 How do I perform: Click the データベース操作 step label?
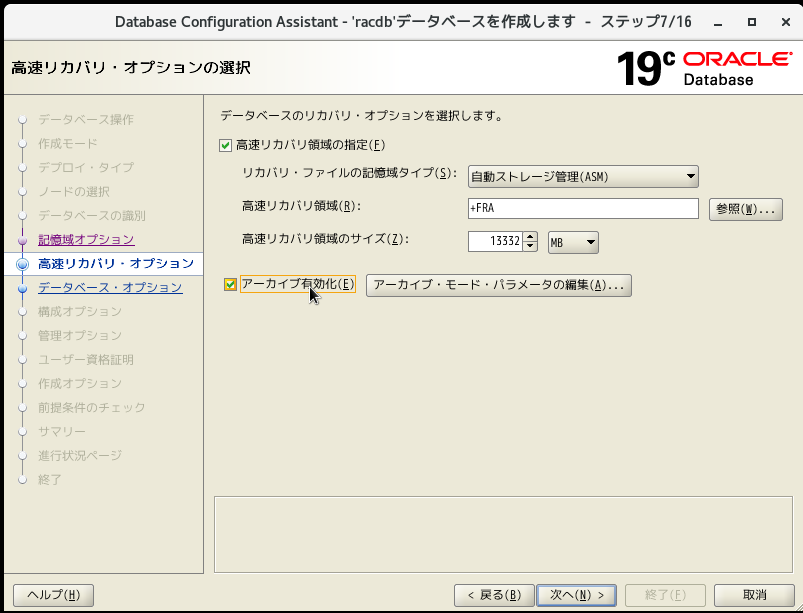coord(86,120)
